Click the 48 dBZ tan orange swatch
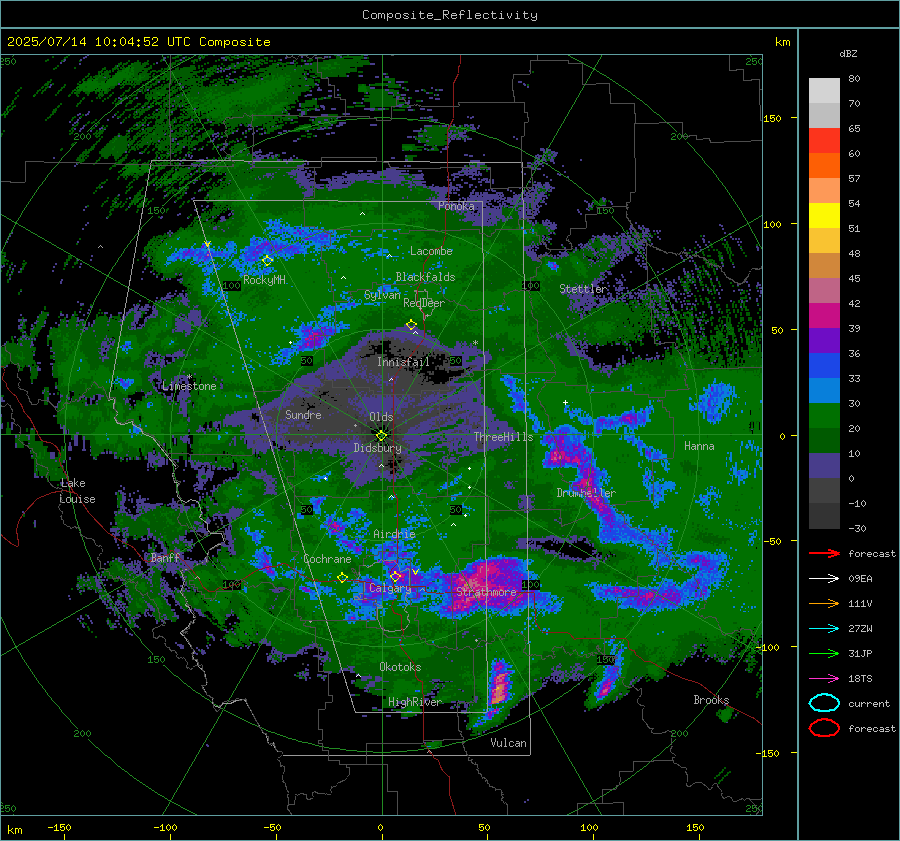 pyautogui.click(x=824, y=266)
